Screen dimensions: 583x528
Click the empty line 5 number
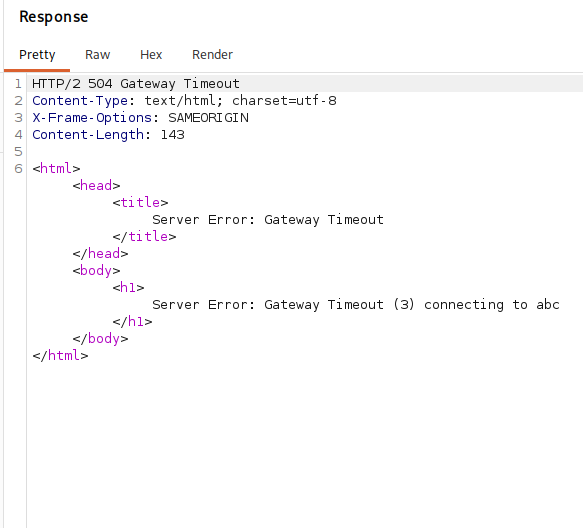[18, 152]
